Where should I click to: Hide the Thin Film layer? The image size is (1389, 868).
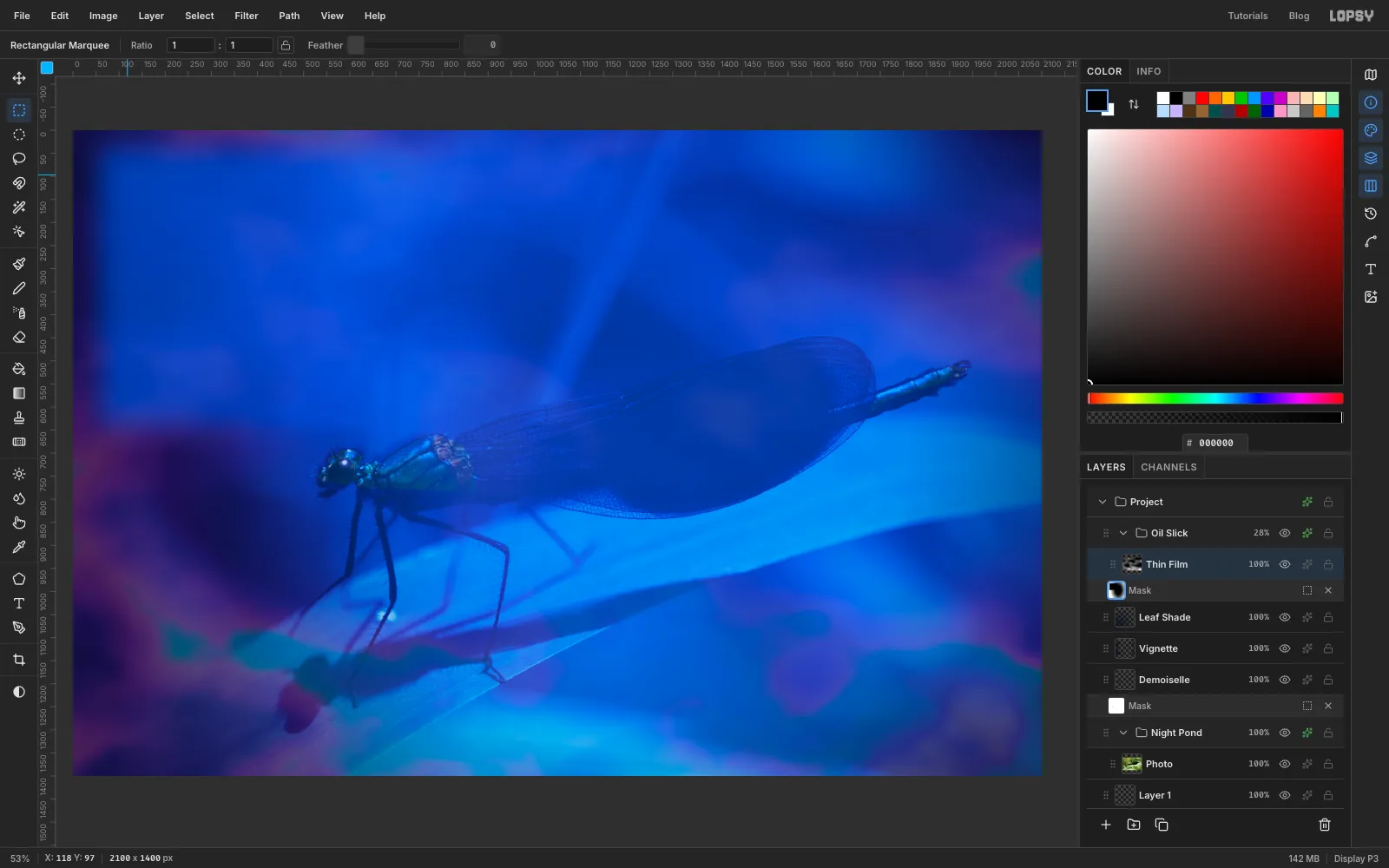1285,564
